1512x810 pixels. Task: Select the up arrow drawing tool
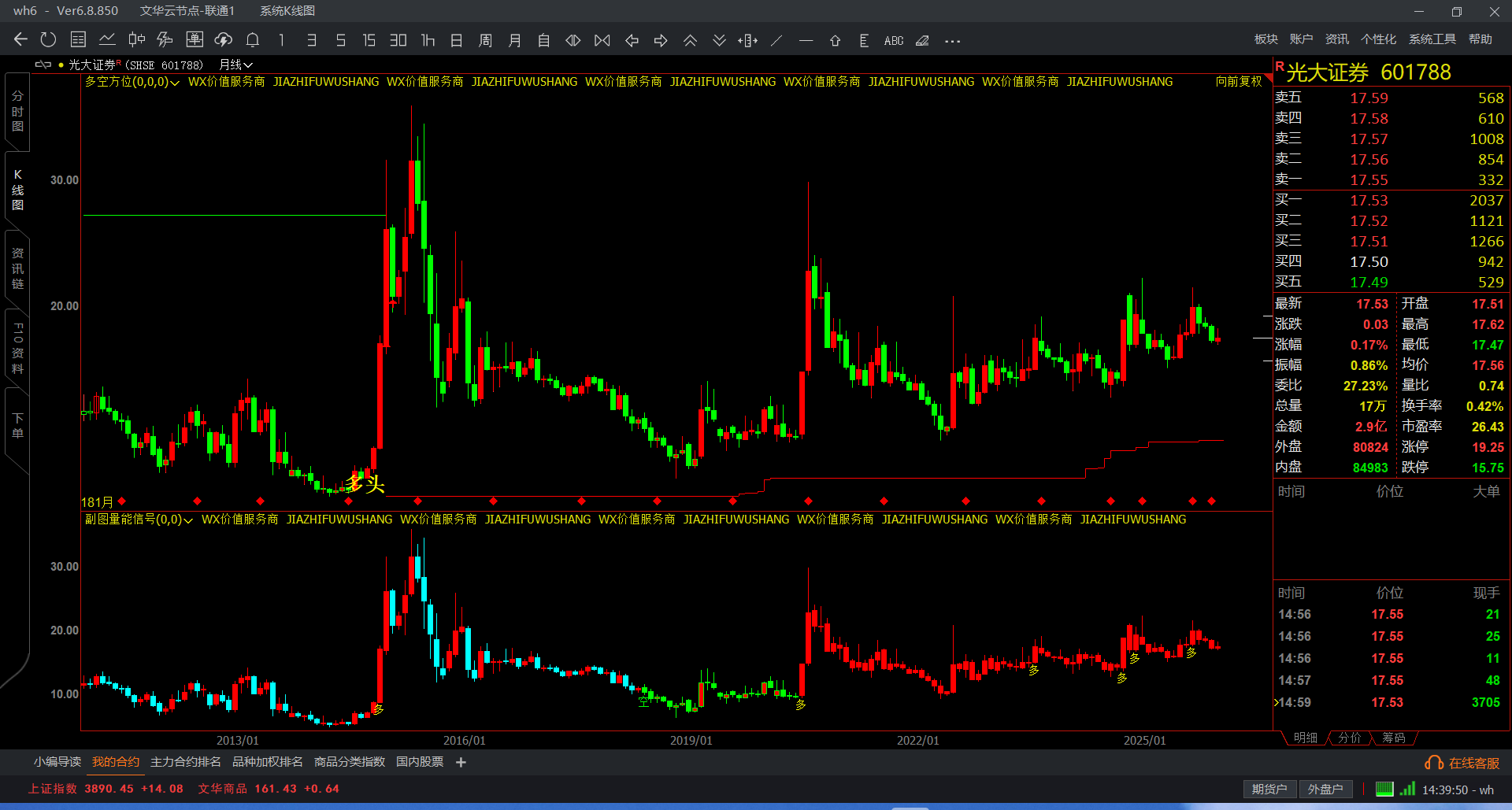pos(835,39)
